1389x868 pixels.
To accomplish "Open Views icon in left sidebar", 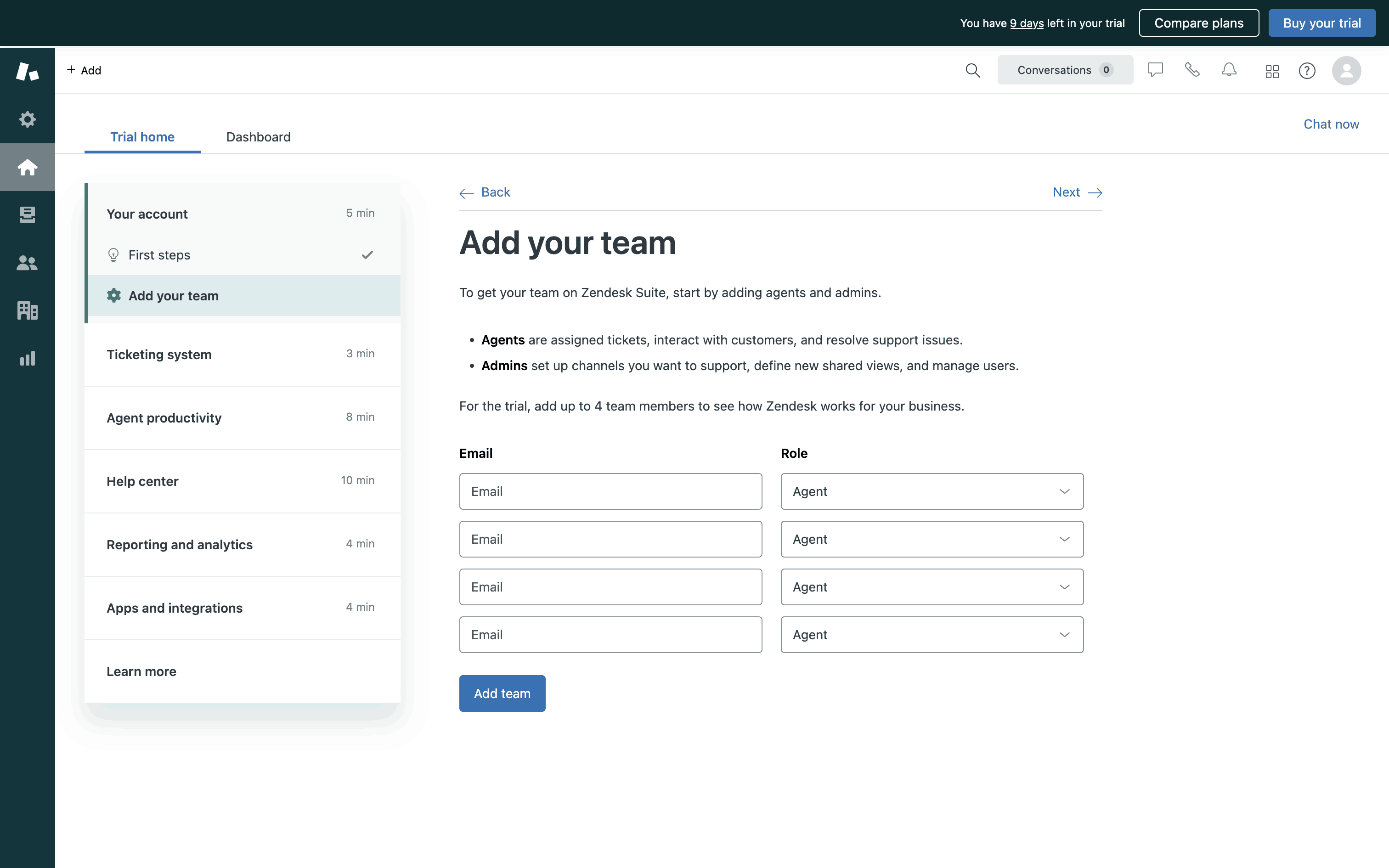I will click(x=27, y=215).
